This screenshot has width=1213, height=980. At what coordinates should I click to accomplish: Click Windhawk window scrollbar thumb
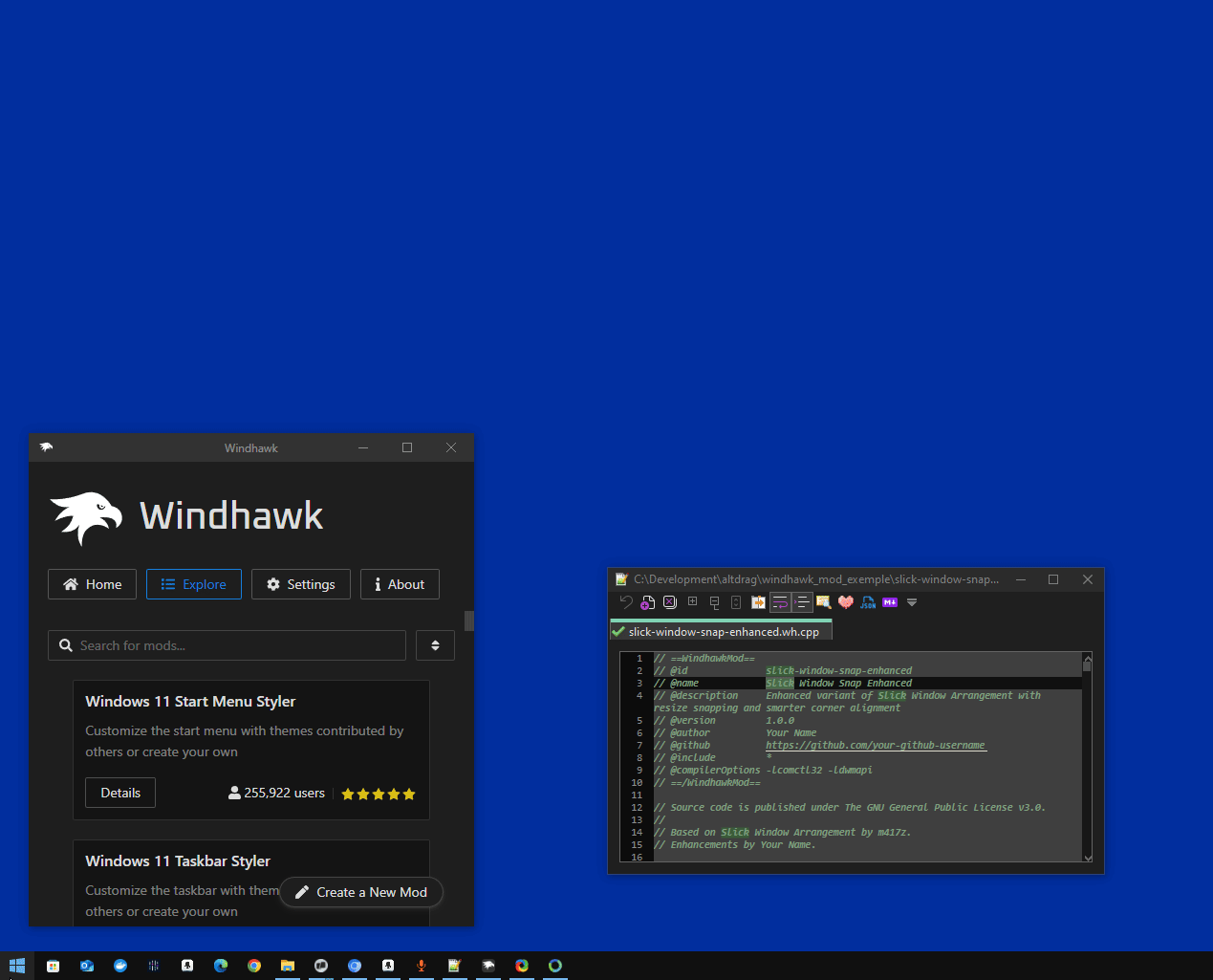tap(469, 621)
